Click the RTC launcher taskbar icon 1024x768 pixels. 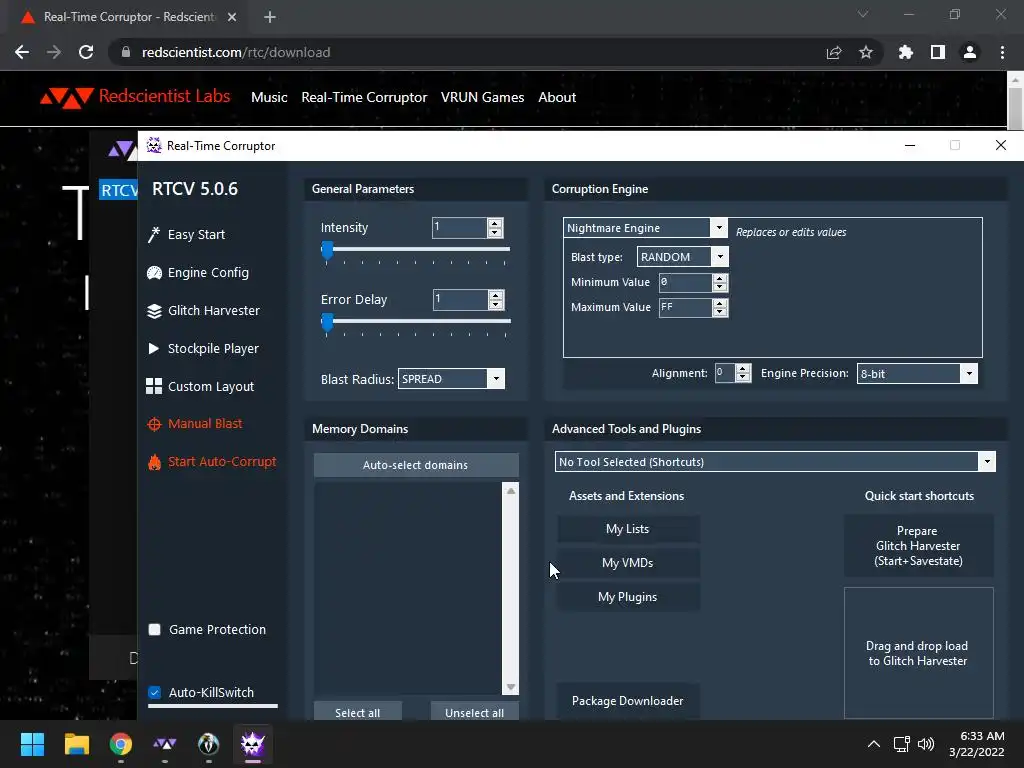coord(165,744)
